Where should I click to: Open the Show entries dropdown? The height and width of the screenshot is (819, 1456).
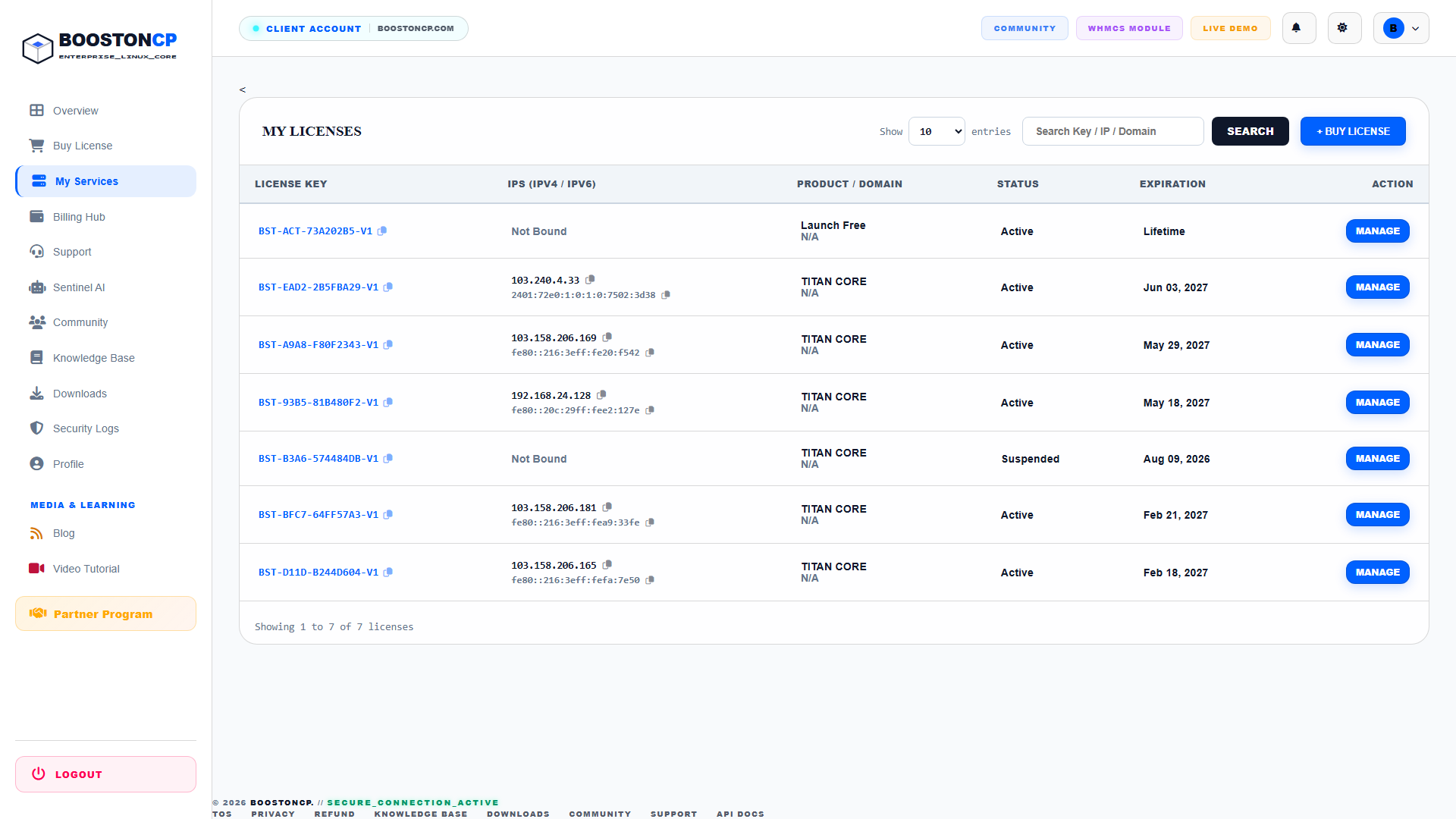937,131
